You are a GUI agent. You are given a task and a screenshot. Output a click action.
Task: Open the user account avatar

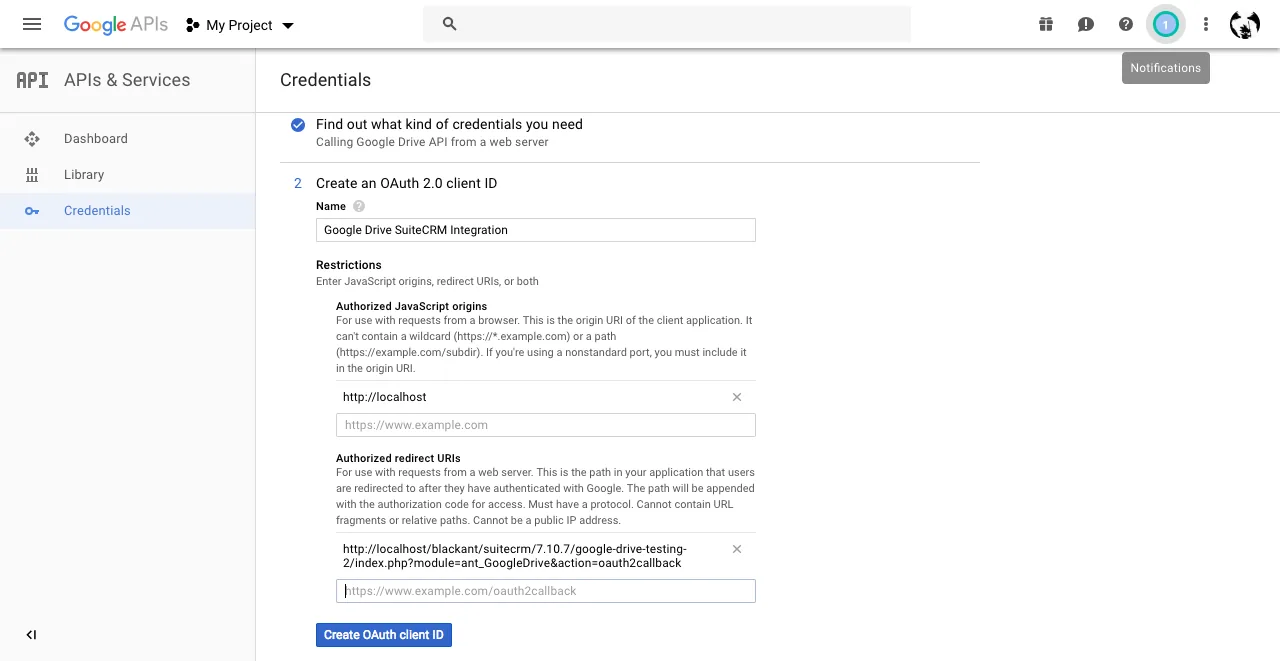click(1245, 25)
